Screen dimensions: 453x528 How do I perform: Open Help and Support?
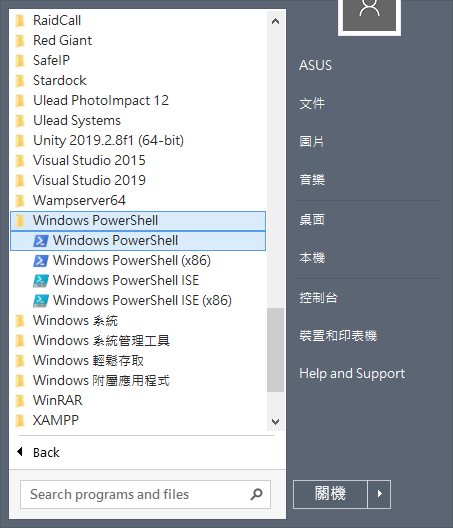tap(352, 373)
